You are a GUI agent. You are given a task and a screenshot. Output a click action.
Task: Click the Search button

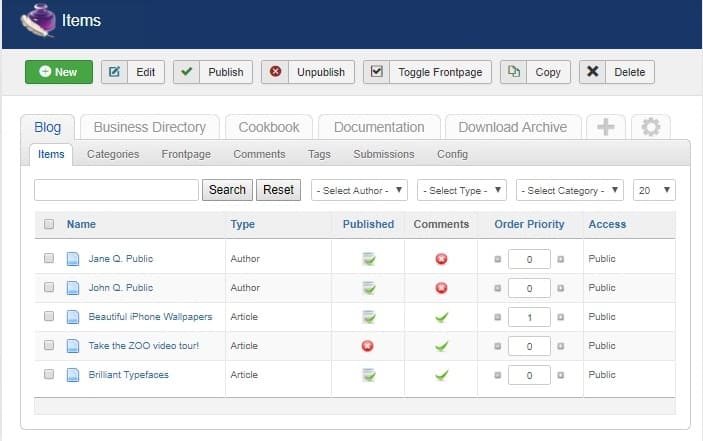[227, 190]
